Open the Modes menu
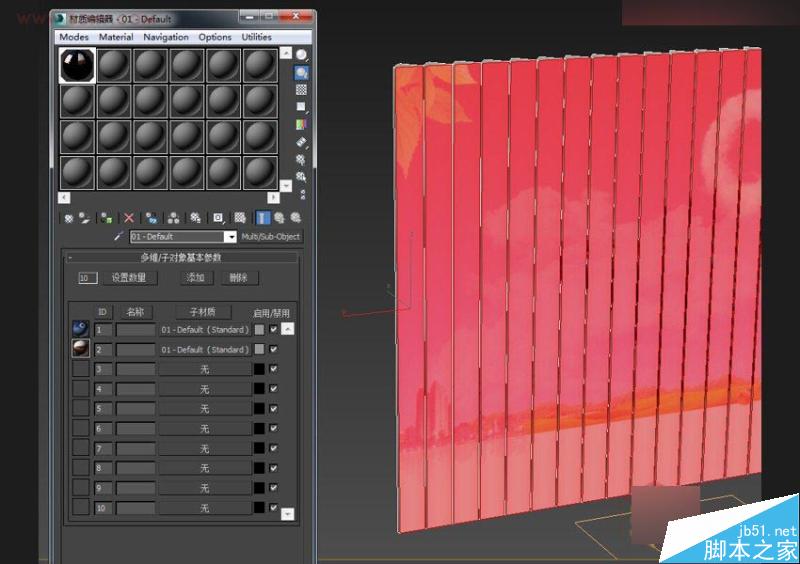 pos(74,37)
